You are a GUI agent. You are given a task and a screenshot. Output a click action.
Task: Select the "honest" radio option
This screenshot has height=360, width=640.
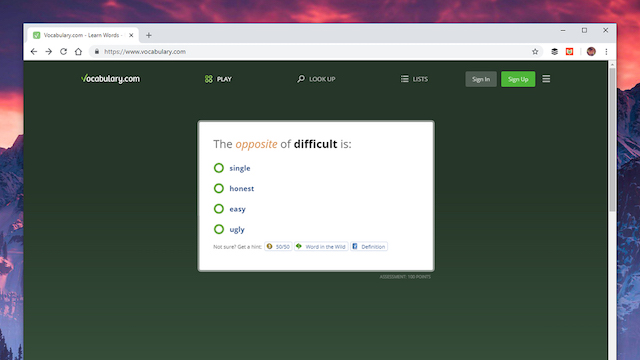[x=233, y=189]
